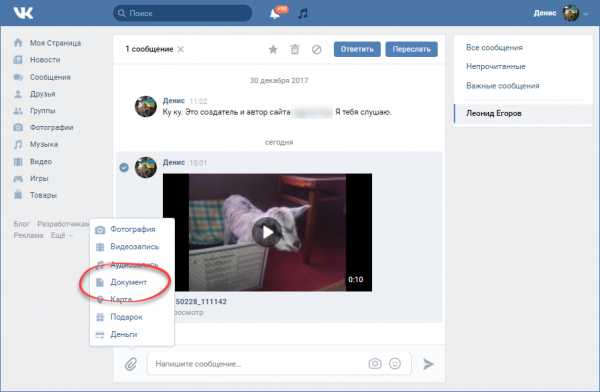
Task: Open the notifications bell icon
Action: [275, 14]
